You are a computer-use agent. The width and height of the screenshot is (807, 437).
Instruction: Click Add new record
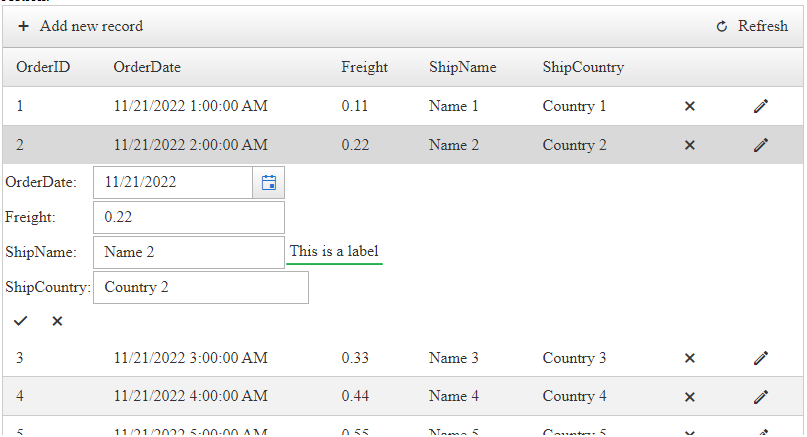coord(81,26)
